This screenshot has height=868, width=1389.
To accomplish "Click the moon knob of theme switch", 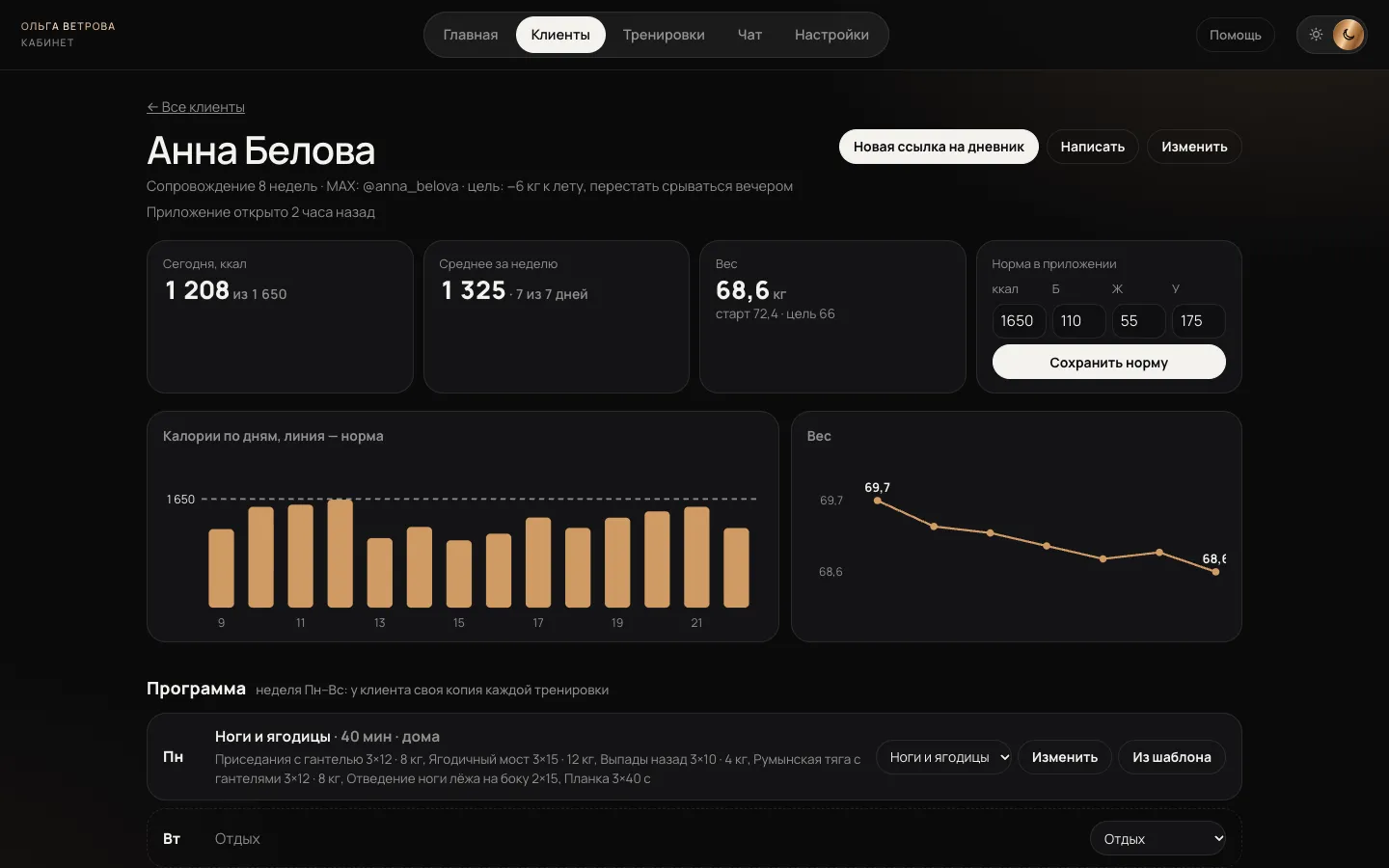I will [x=1348, y=35].
